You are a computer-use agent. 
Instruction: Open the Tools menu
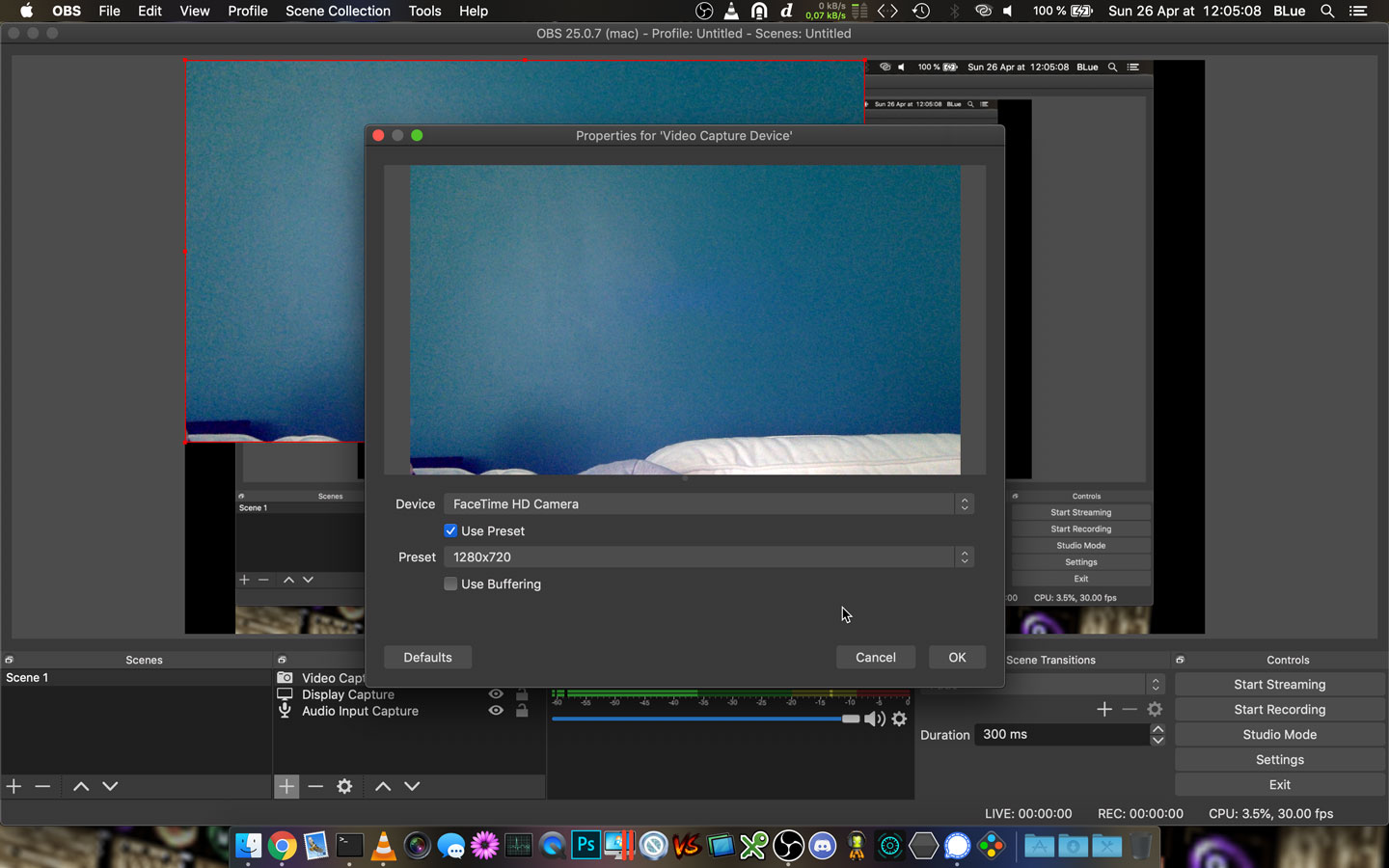tap(424, 11)
